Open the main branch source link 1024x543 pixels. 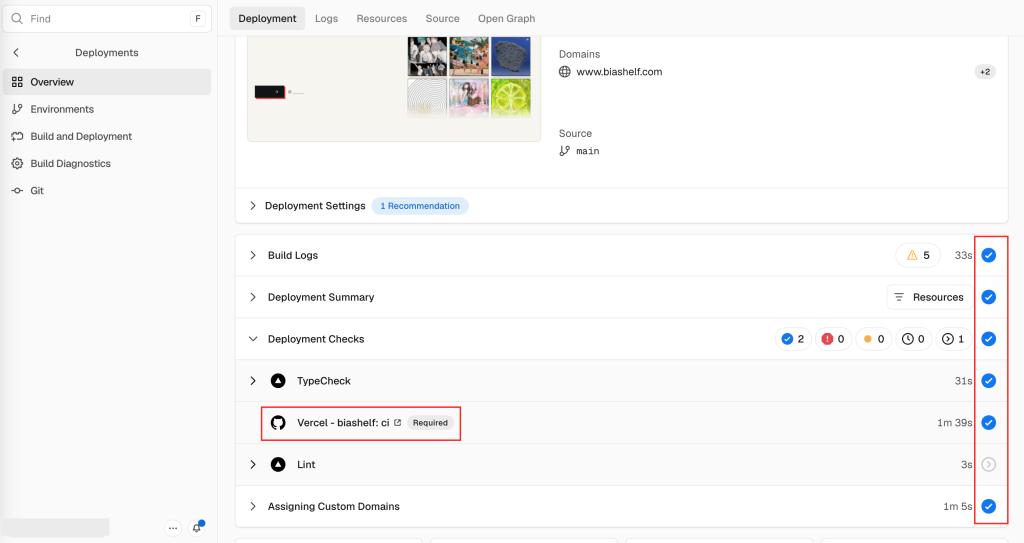588,151
